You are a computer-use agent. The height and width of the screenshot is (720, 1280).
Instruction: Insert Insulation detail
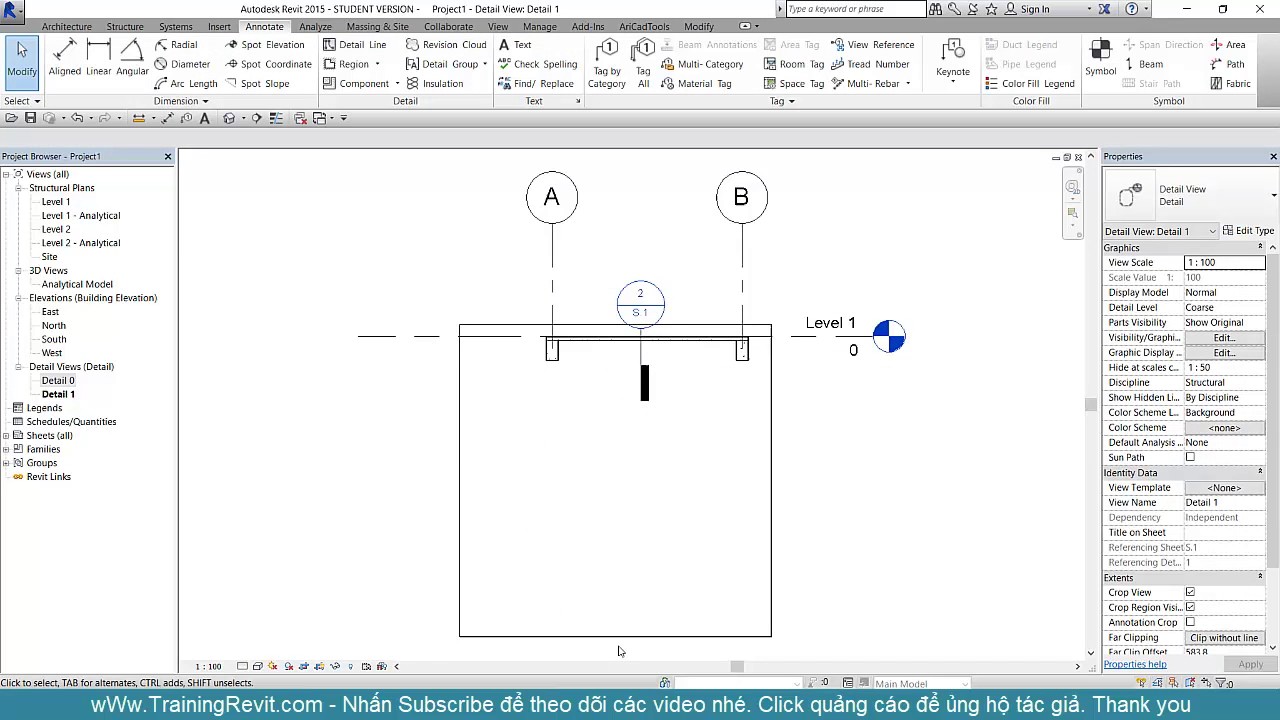coord(434,84)
